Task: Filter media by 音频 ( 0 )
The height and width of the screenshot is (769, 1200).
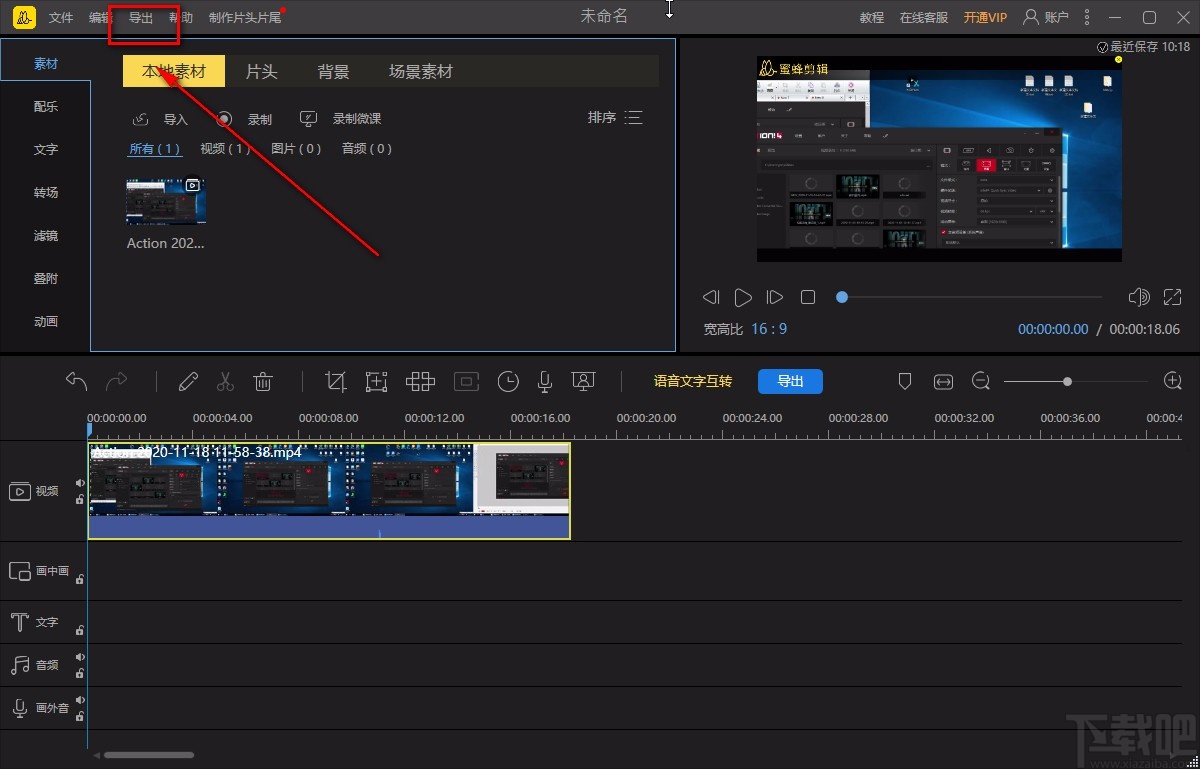Action: coord(367,149)
